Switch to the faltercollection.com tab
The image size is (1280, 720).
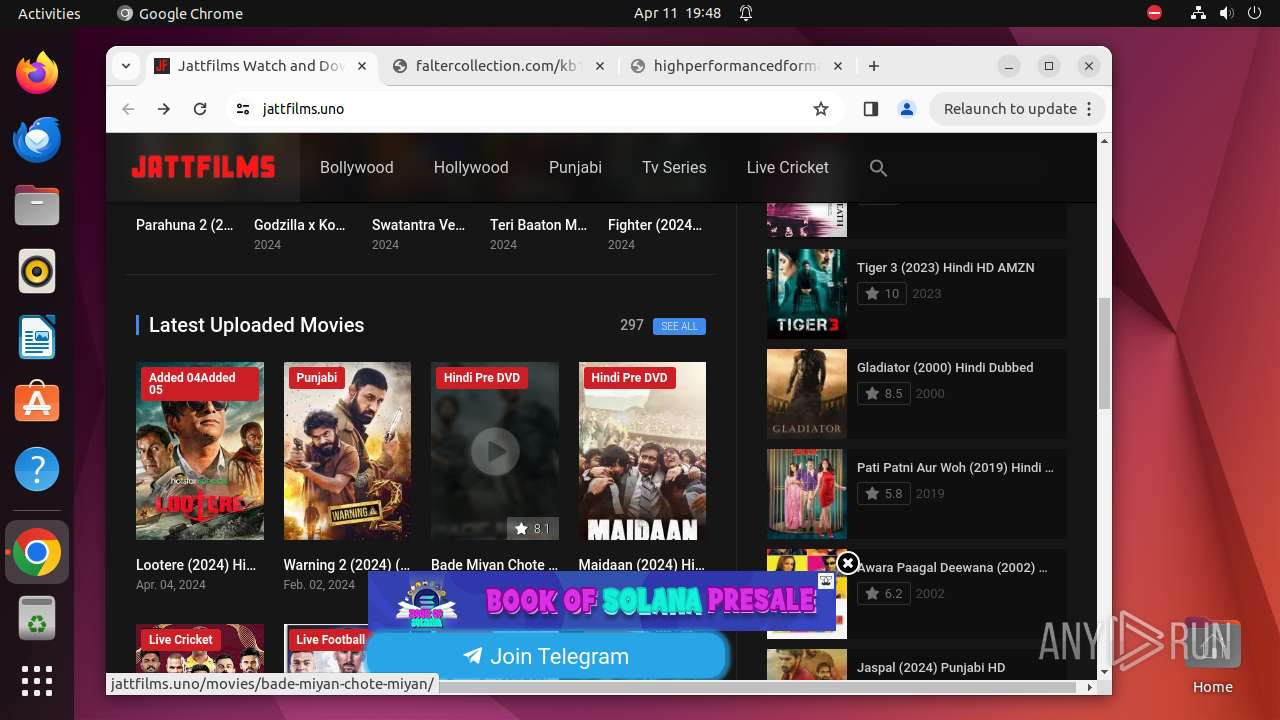click(499, 66)
